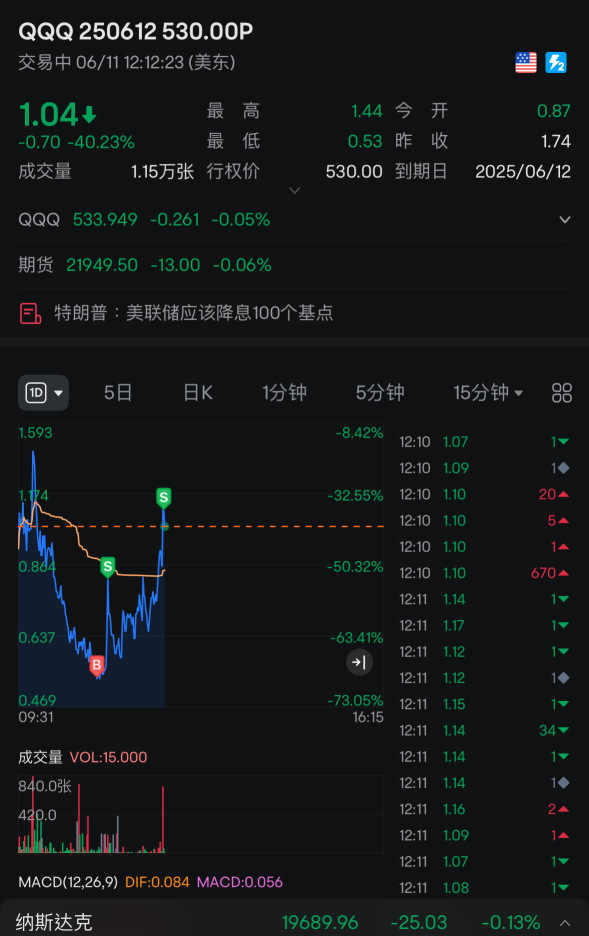Tap the 最高 1.44 value
The image size is (589, 936).
tap(366, 111)
